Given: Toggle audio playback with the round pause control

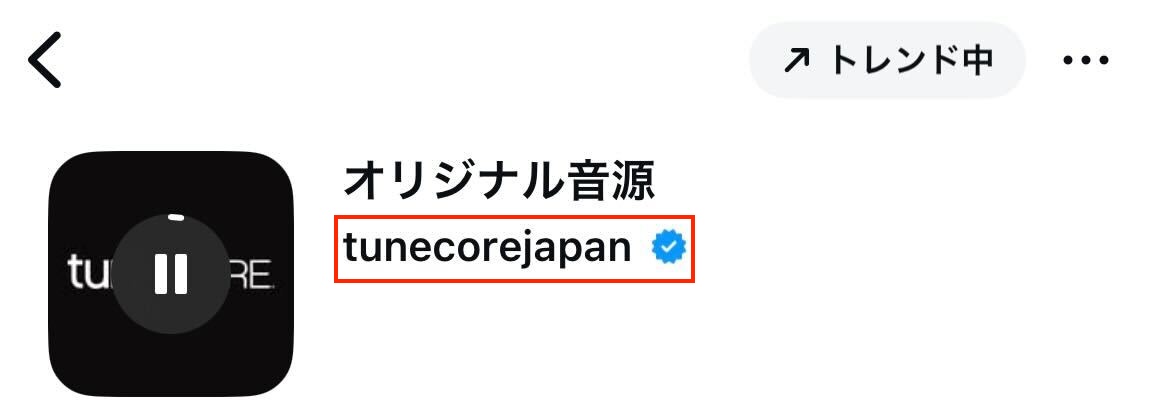Looking at the screenshot, I should coord(171,274).
